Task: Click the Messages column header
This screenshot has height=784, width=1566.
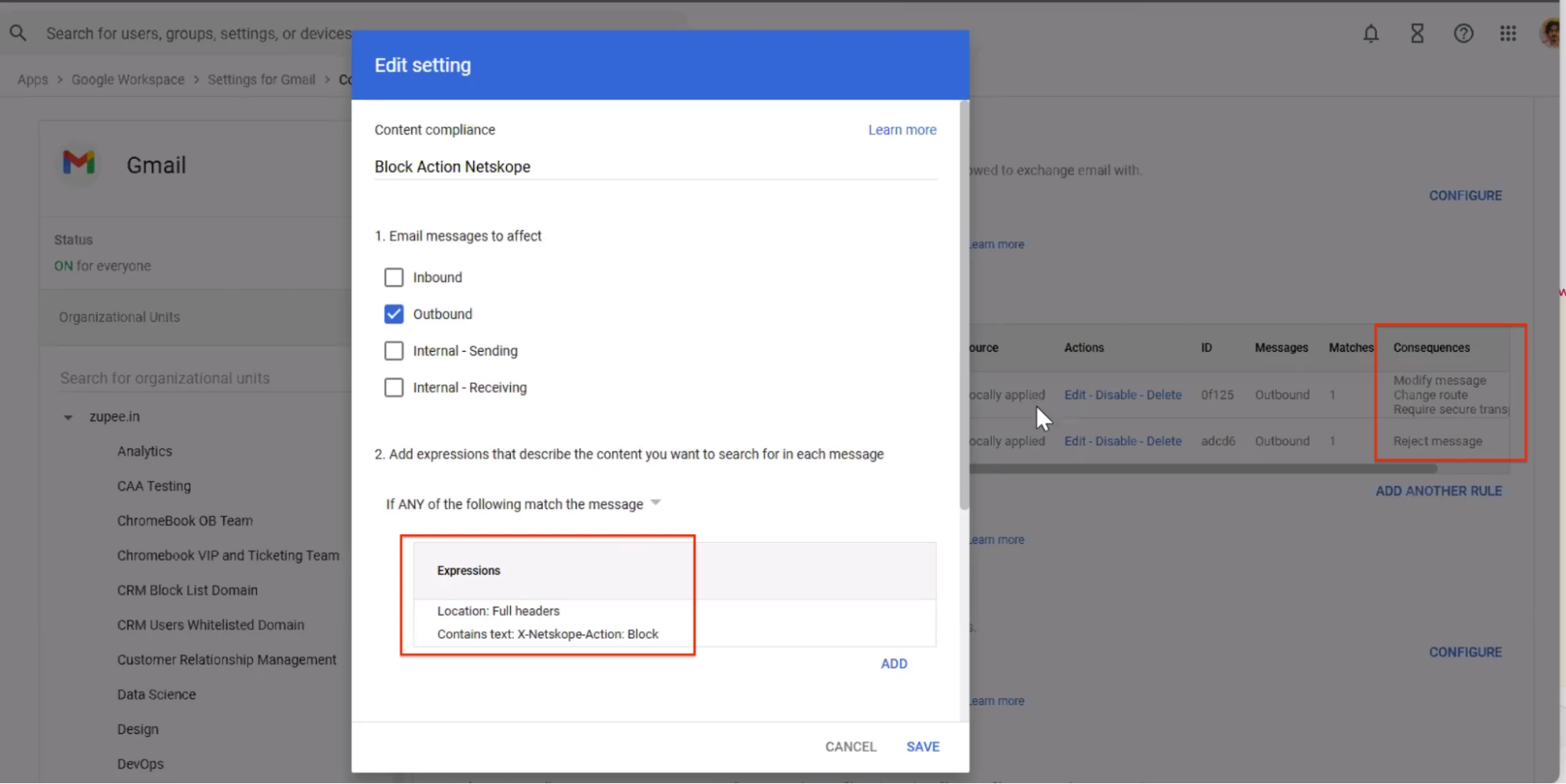Action: (x=1281, y=348)
